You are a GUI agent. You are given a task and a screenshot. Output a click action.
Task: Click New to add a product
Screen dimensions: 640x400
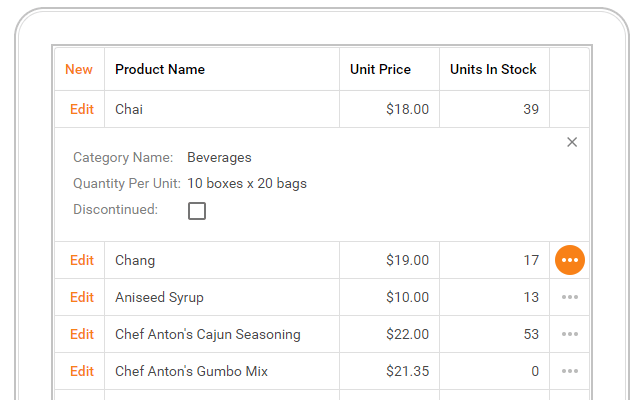pyautogui.click(x=79, y=69)
